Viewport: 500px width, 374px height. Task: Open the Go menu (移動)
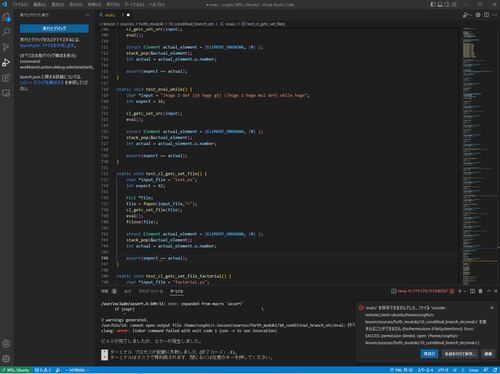[94, 5]
